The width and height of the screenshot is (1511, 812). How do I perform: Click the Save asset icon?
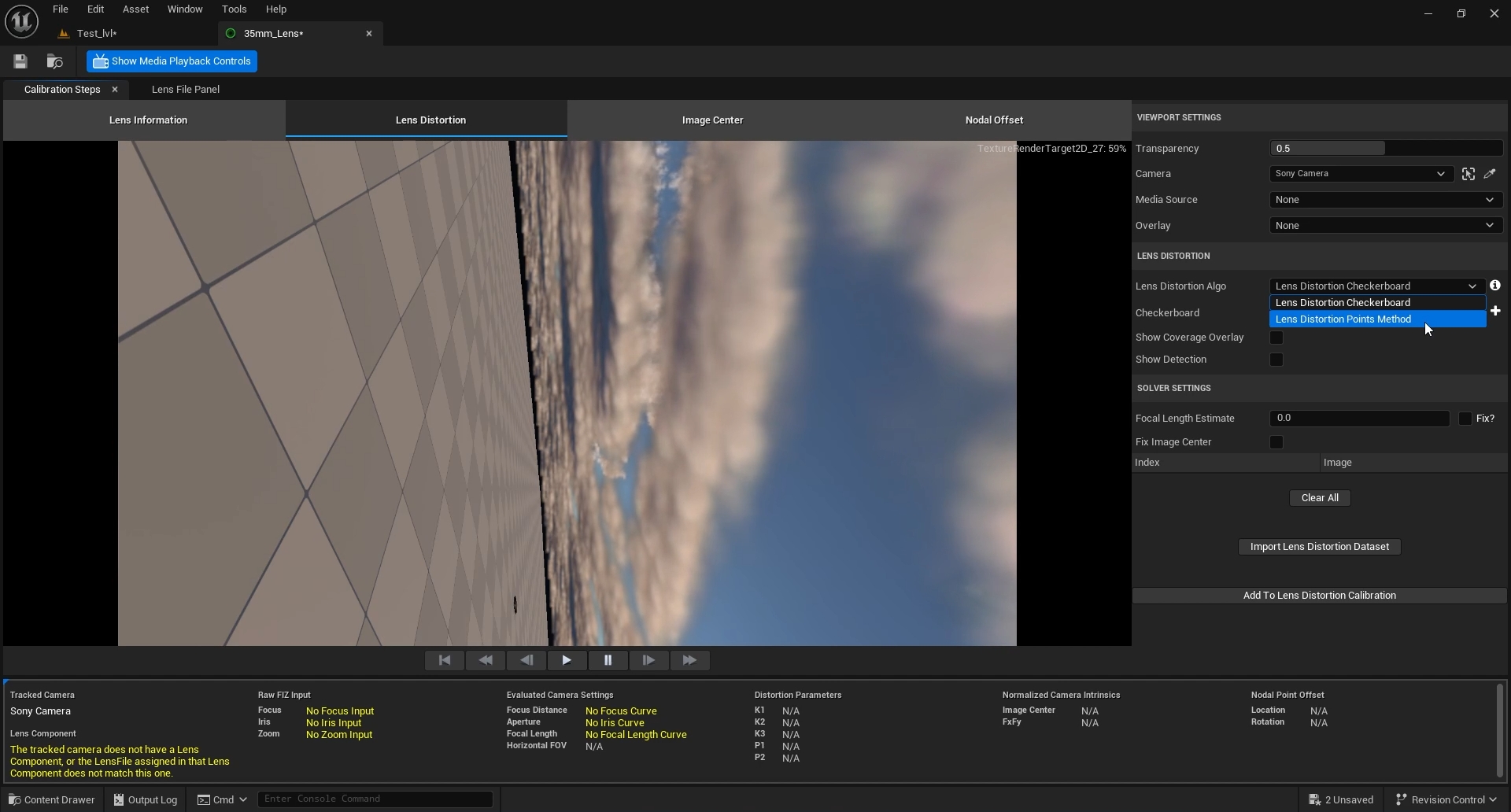click(x=20, y=61)
